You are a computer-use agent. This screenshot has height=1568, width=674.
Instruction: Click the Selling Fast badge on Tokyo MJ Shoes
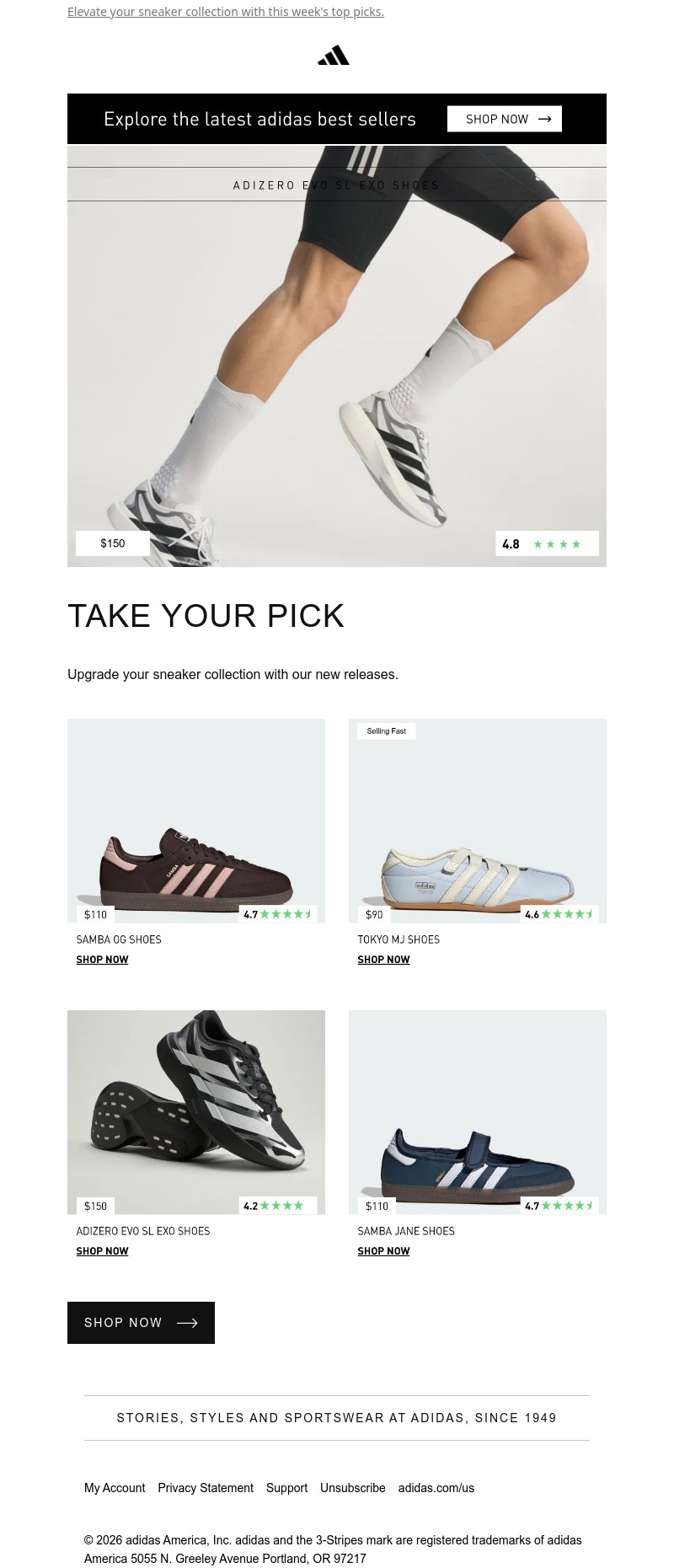tap(386, 730)
